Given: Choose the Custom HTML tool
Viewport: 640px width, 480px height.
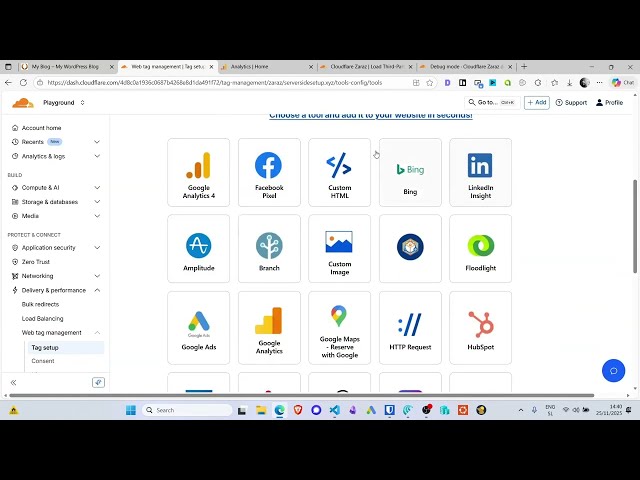Looking at the screenshot, I should point(340,172).
